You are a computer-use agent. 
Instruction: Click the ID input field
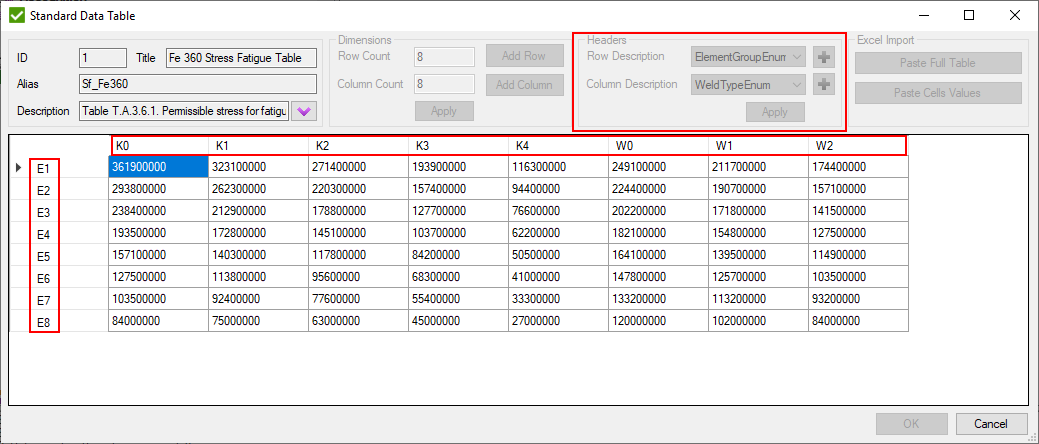103,58
